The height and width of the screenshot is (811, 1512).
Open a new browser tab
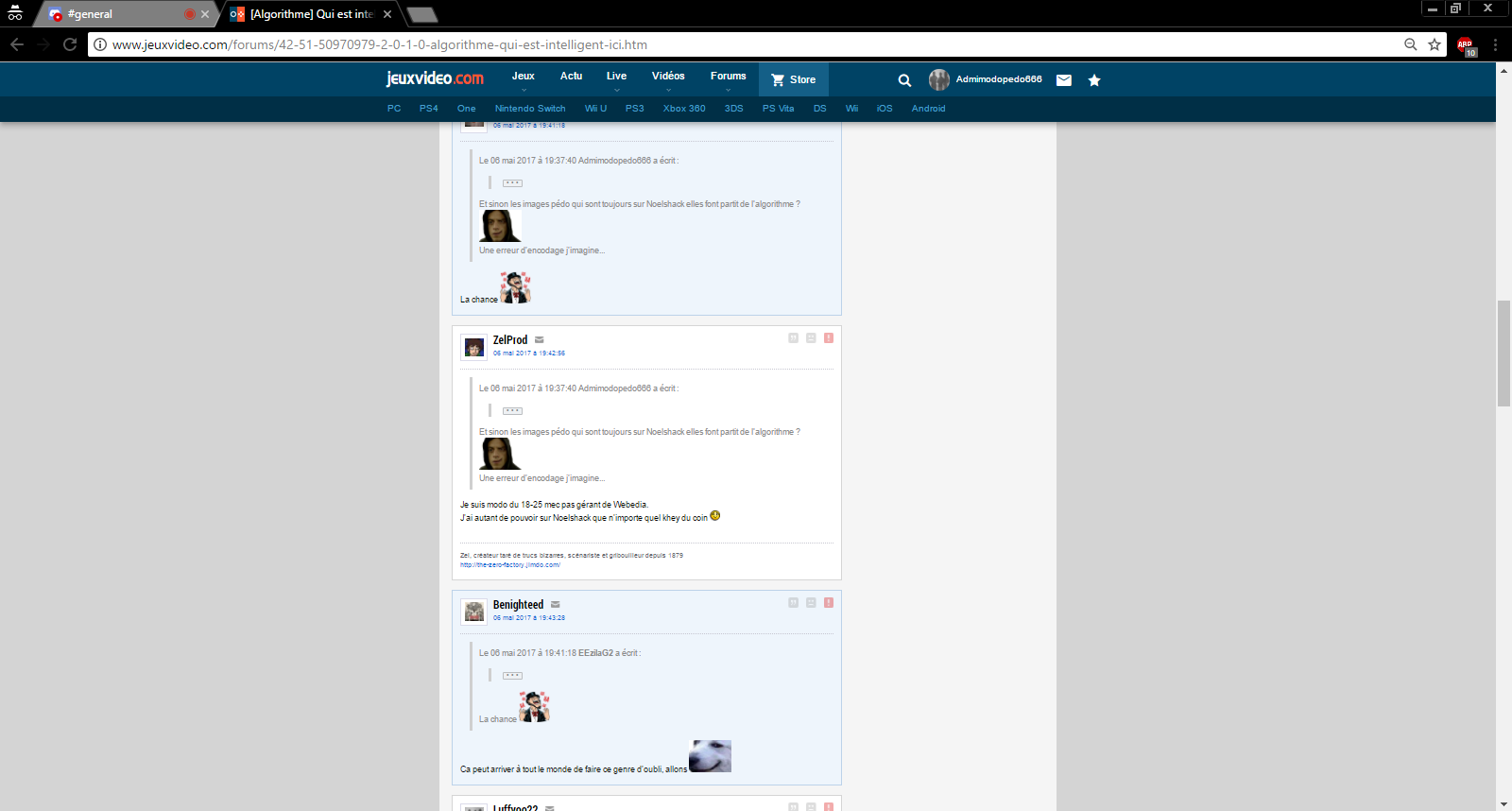[x=421, y=14]
